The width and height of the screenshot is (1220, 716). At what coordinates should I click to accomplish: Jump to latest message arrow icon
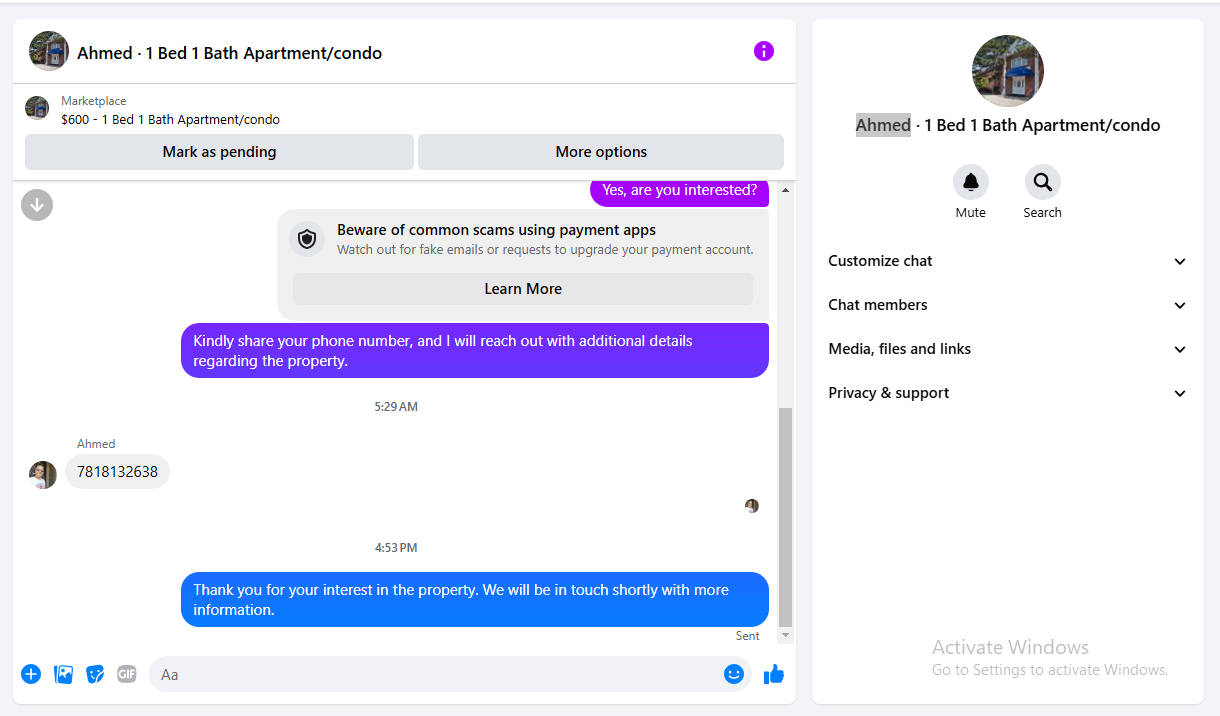pos(37,205)
